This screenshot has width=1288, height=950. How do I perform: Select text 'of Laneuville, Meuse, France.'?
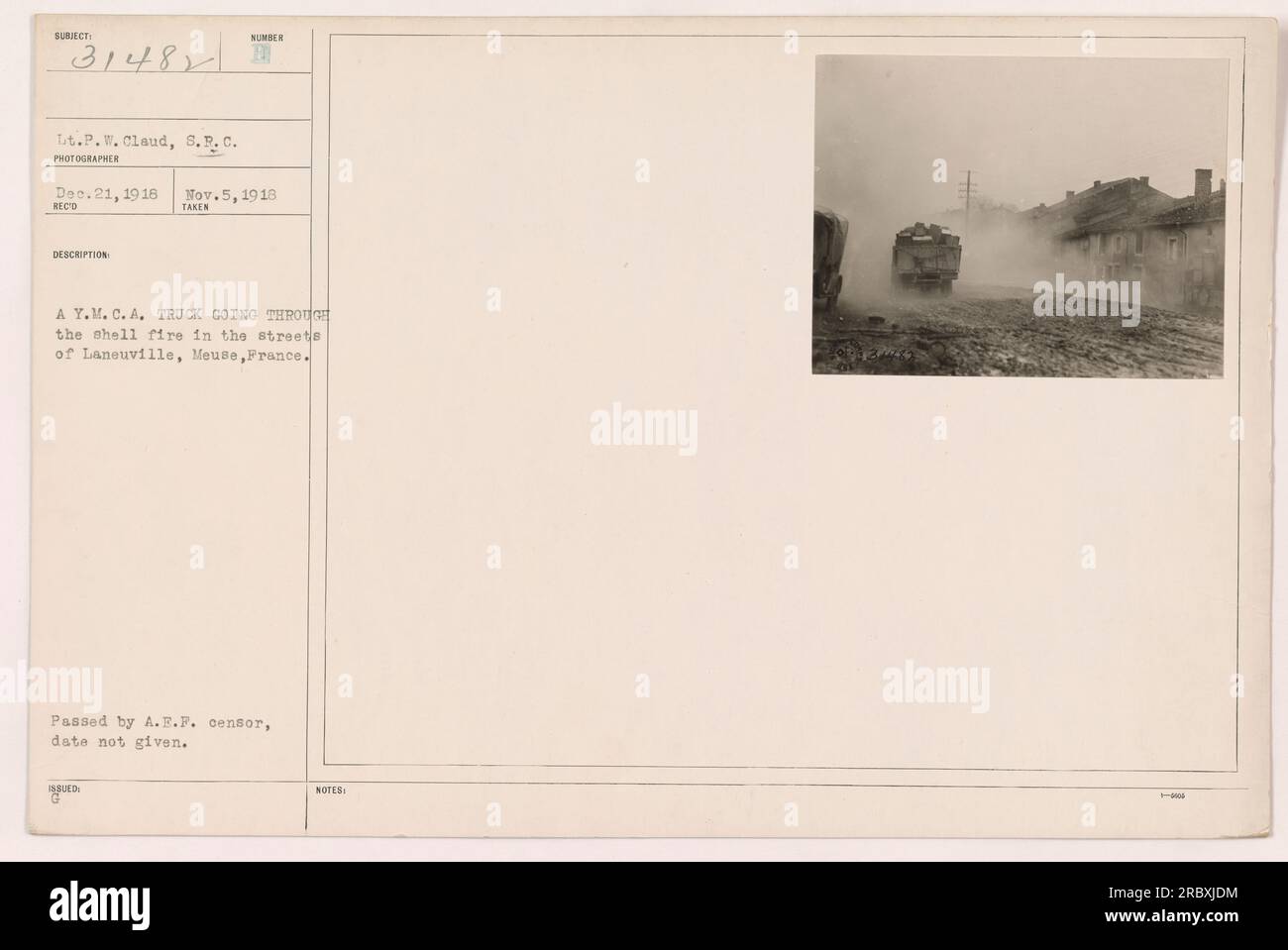(183, 356)
